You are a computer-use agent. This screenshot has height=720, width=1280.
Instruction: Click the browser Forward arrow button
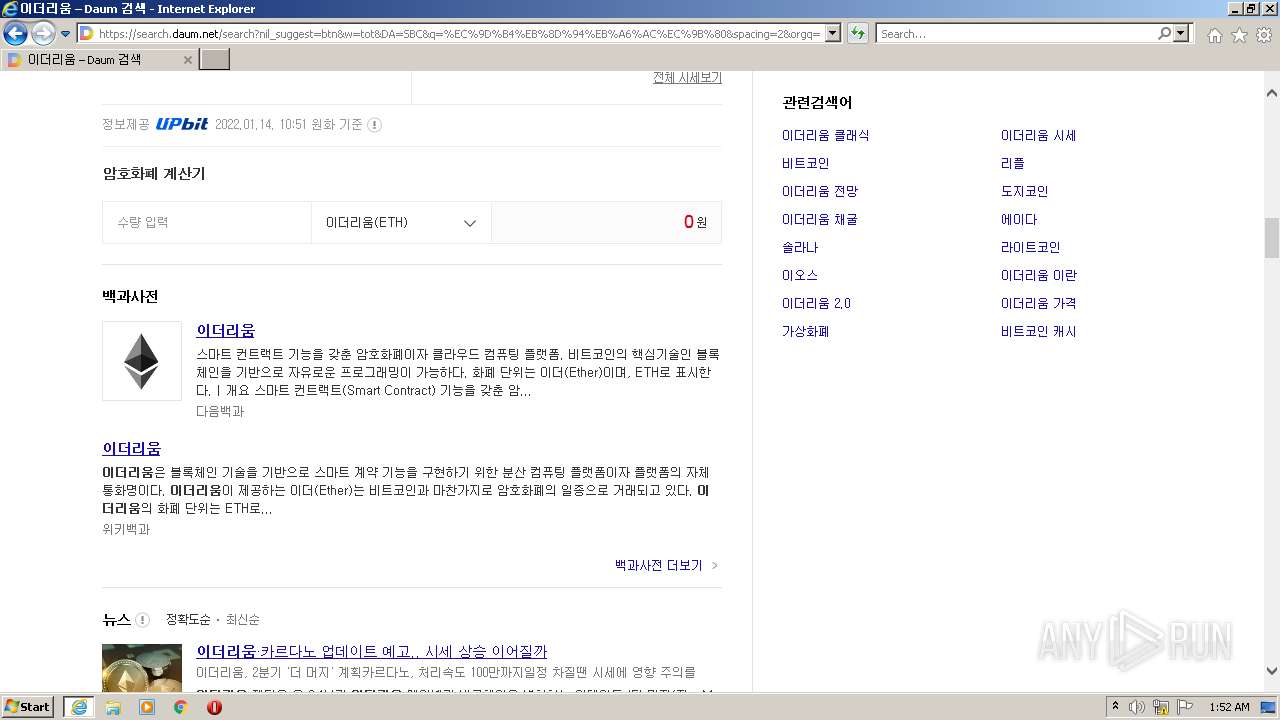[43, 34]
